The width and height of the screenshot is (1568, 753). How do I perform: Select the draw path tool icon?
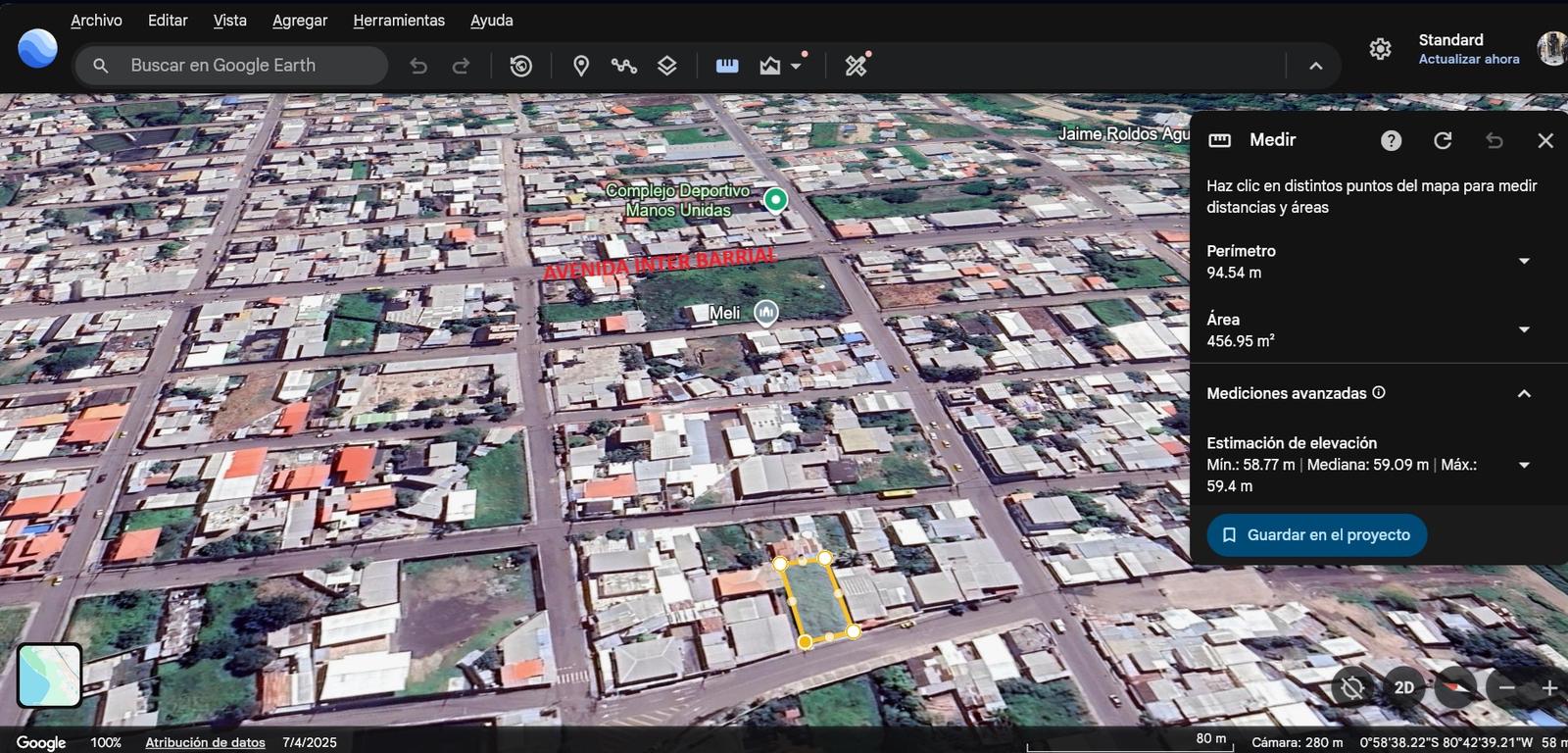(x=624, y=66)
